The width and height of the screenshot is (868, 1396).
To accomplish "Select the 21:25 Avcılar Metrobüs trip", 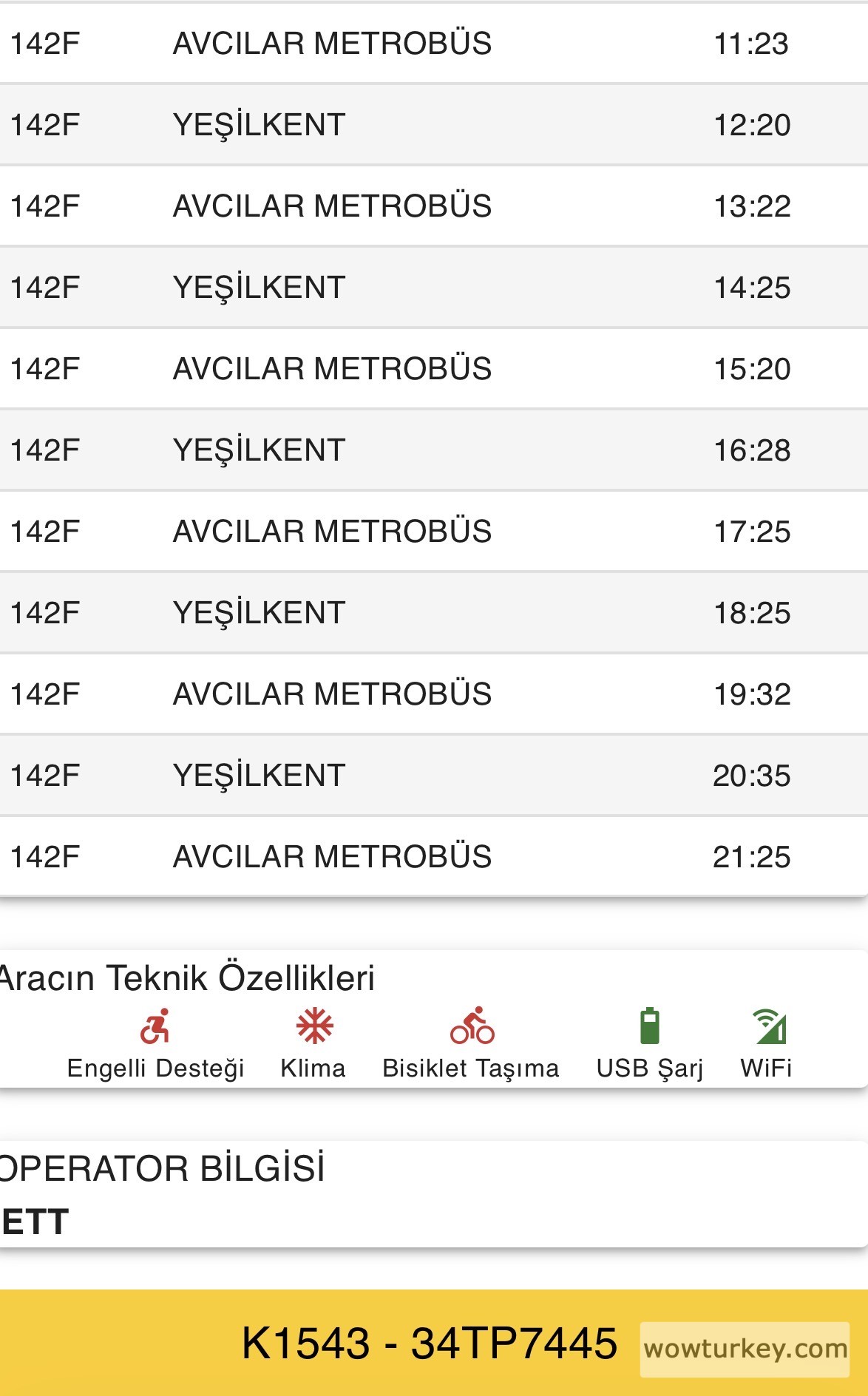I will 433,857.
